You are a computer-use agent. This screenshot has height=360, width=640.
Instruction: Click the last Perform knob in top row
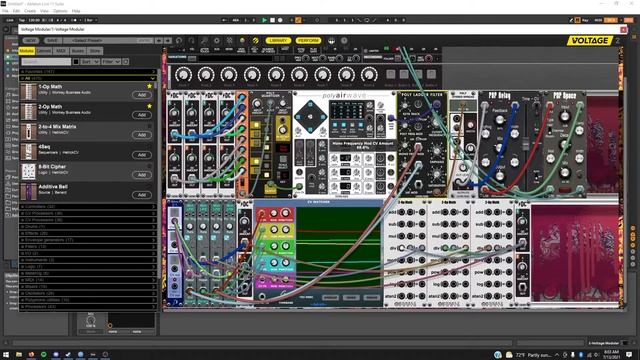(369, 75)
